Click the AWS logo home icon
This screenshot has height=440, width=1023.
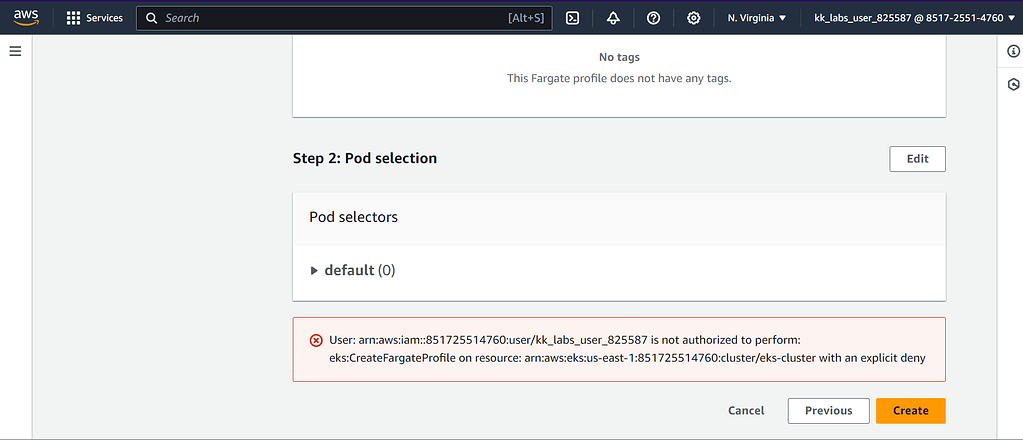click(x=25, y=17)
